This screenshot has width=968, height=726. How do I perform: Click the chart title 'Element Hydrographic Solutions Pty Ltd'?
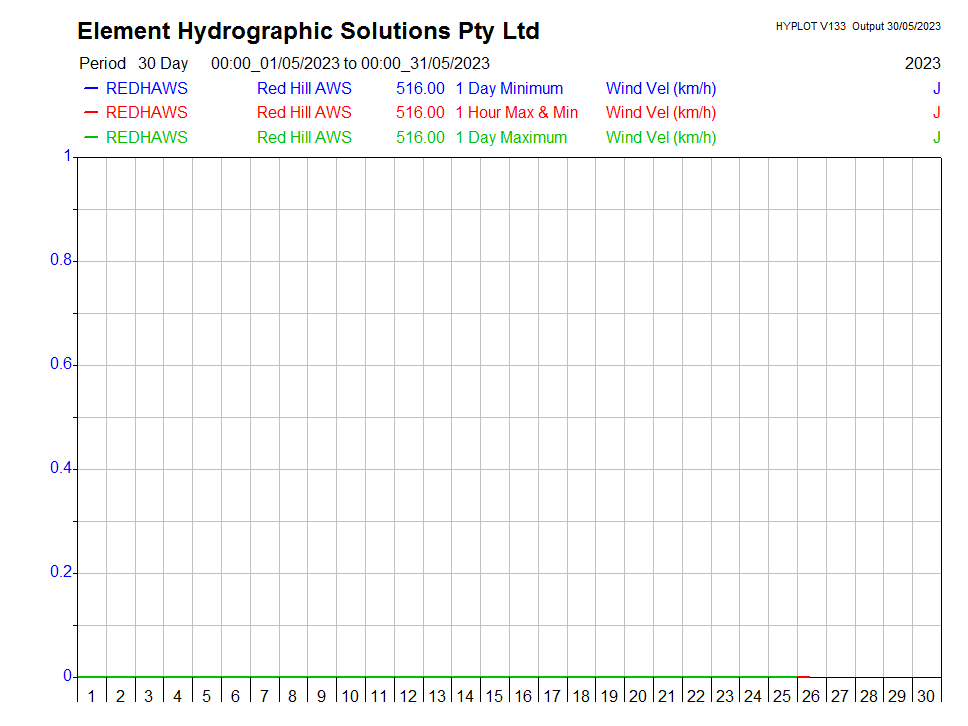coord(308,32)
